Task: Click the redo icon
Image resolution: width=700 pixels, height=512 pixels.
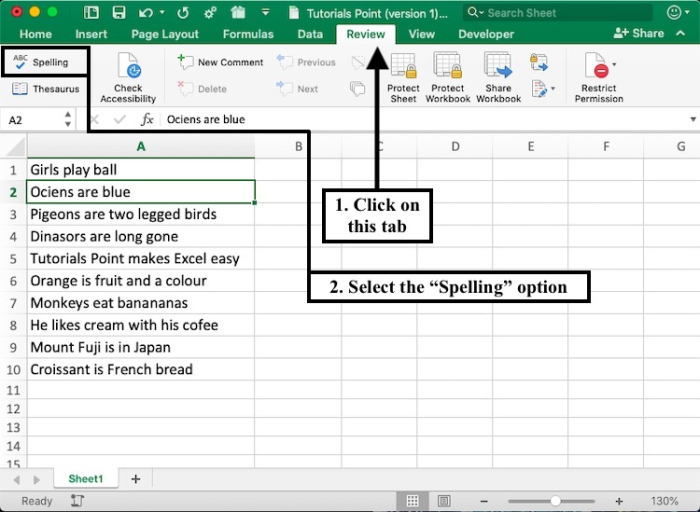Action: 183,13
